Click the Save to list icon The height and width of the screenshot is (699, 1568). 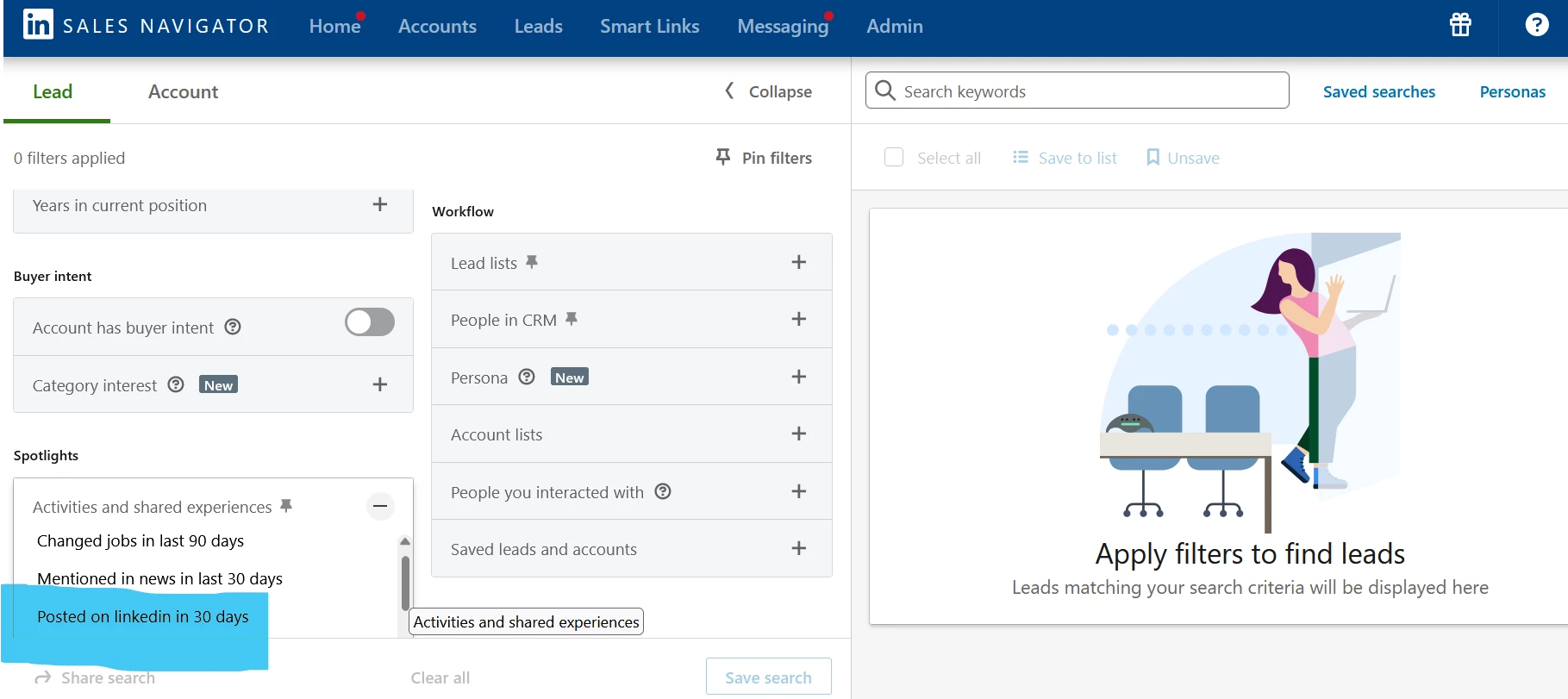click(x=1021, y=157)
